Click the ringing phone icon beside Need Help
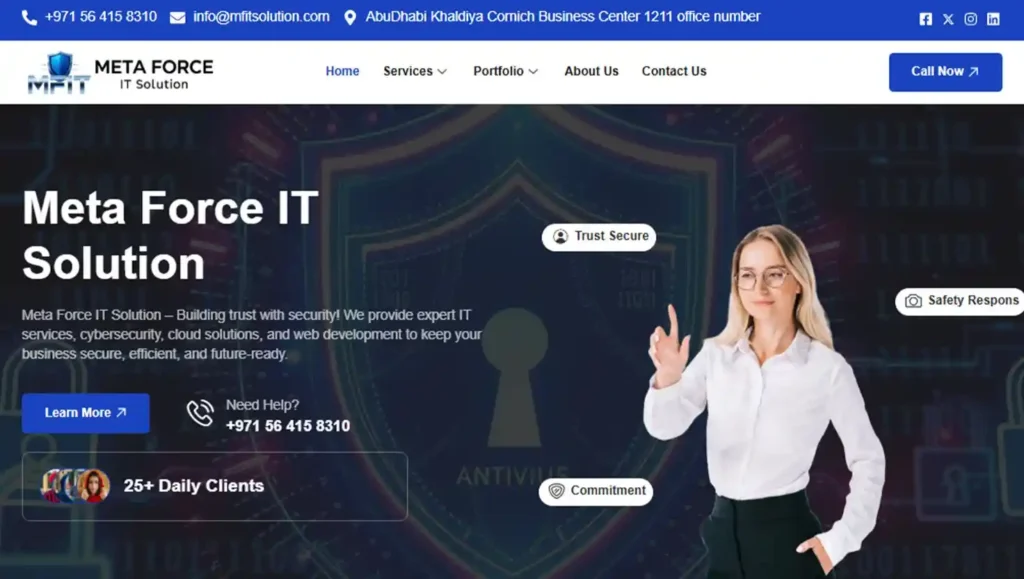1024x579 pixels. tap(200, 413)
